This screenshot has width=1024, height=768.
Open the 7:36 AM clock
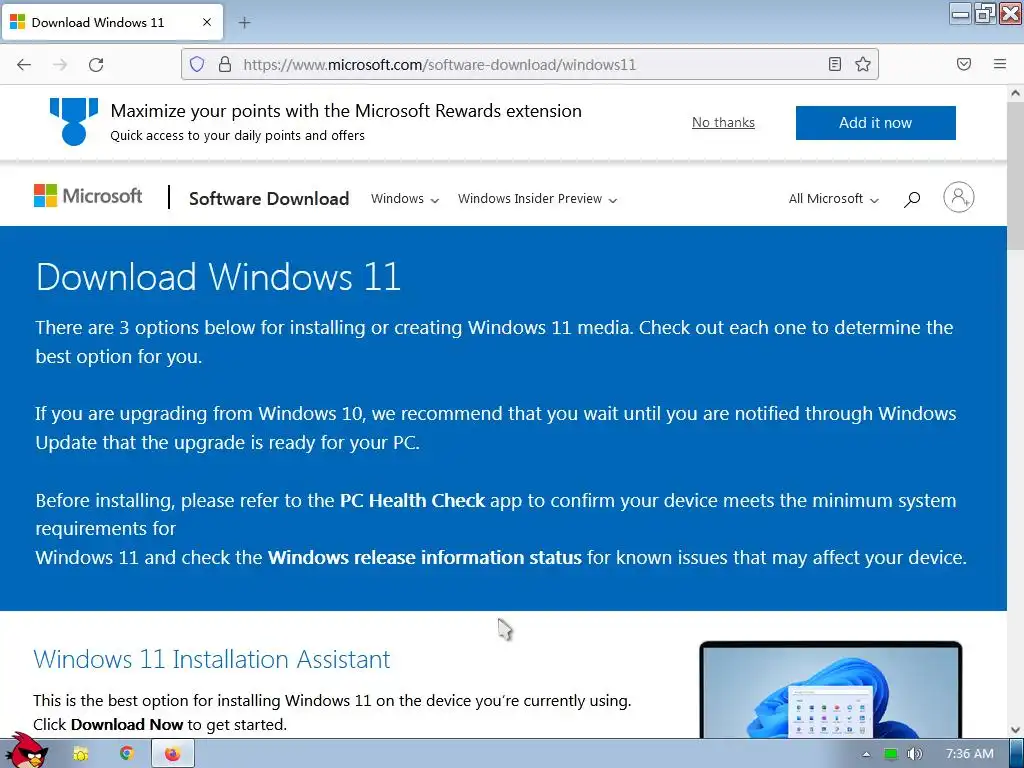coord(970,754)
